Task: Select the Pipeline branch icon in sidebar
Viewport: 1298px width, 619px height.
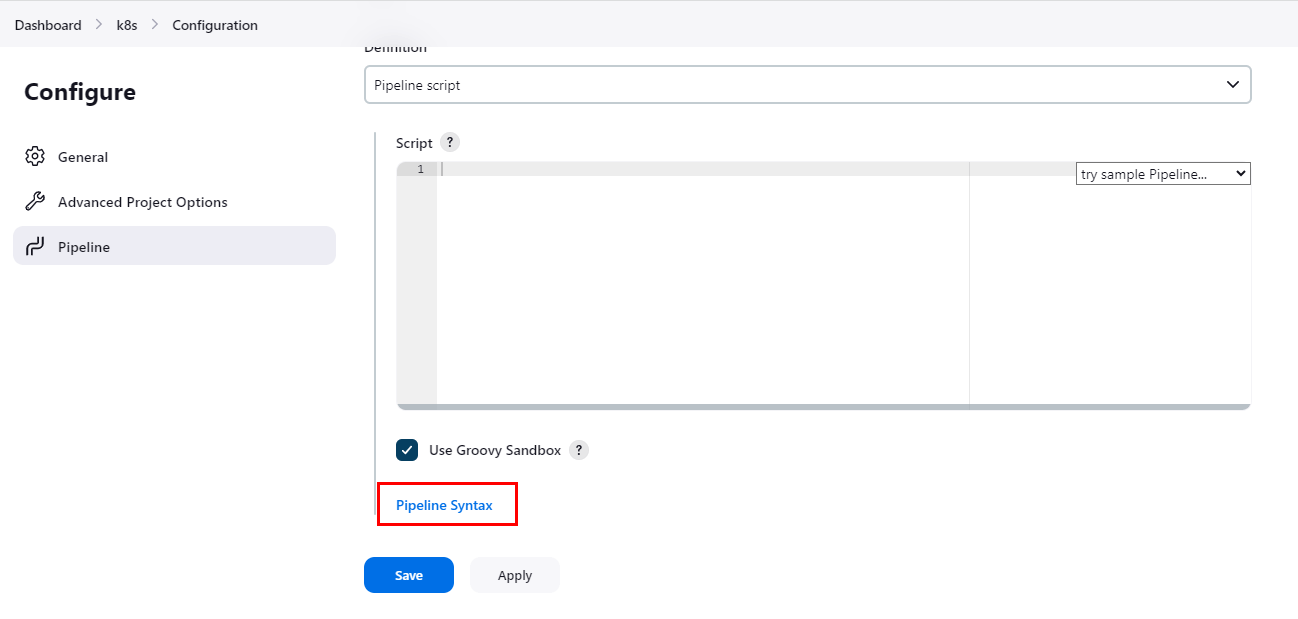Action: pos(35,246)
